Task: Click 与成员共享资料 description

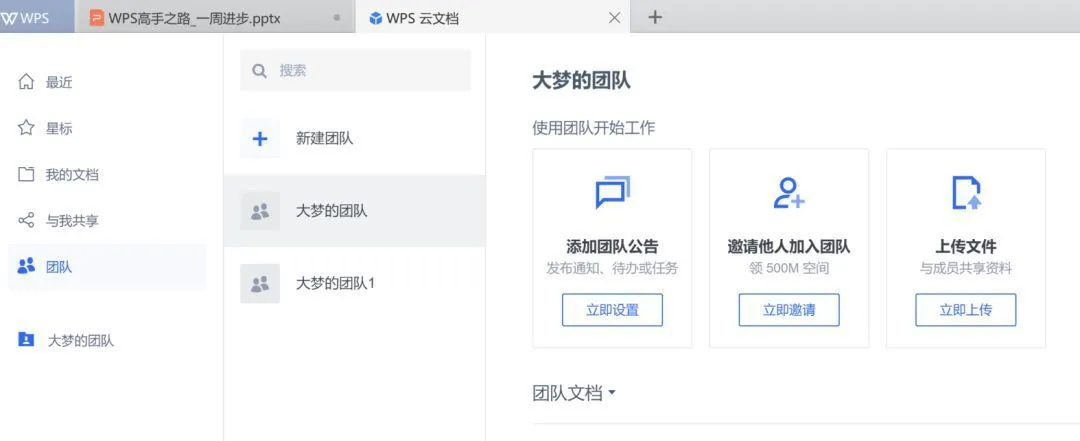Action: coord(966,268)
